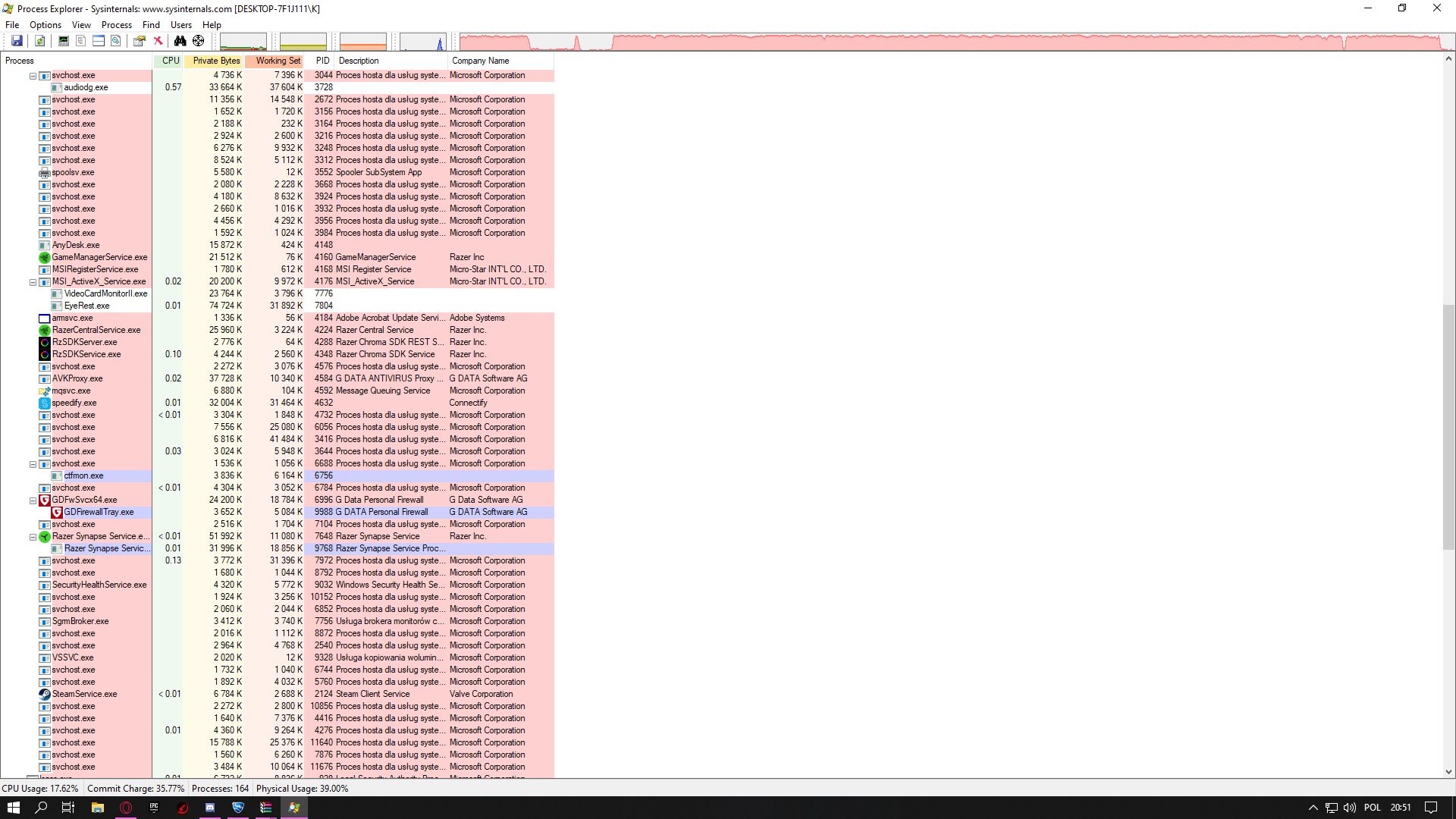The height and width of the screenshot is (819, 1456).
Task: Open the Find menu
Action: pyautogui.click(x=151, y=25)
